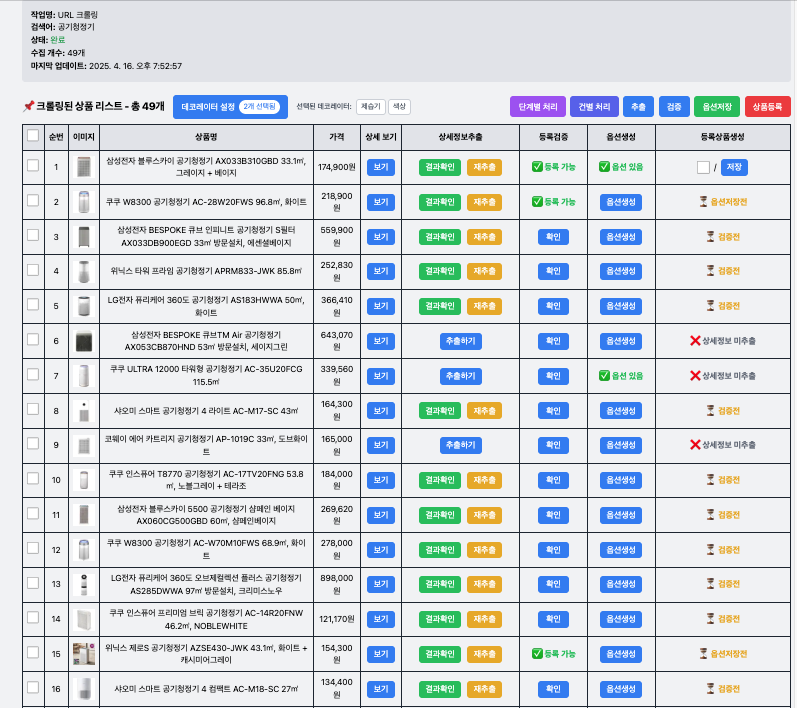
Task: Click the red X icon in row 9
Action: (x=695, y=445)
